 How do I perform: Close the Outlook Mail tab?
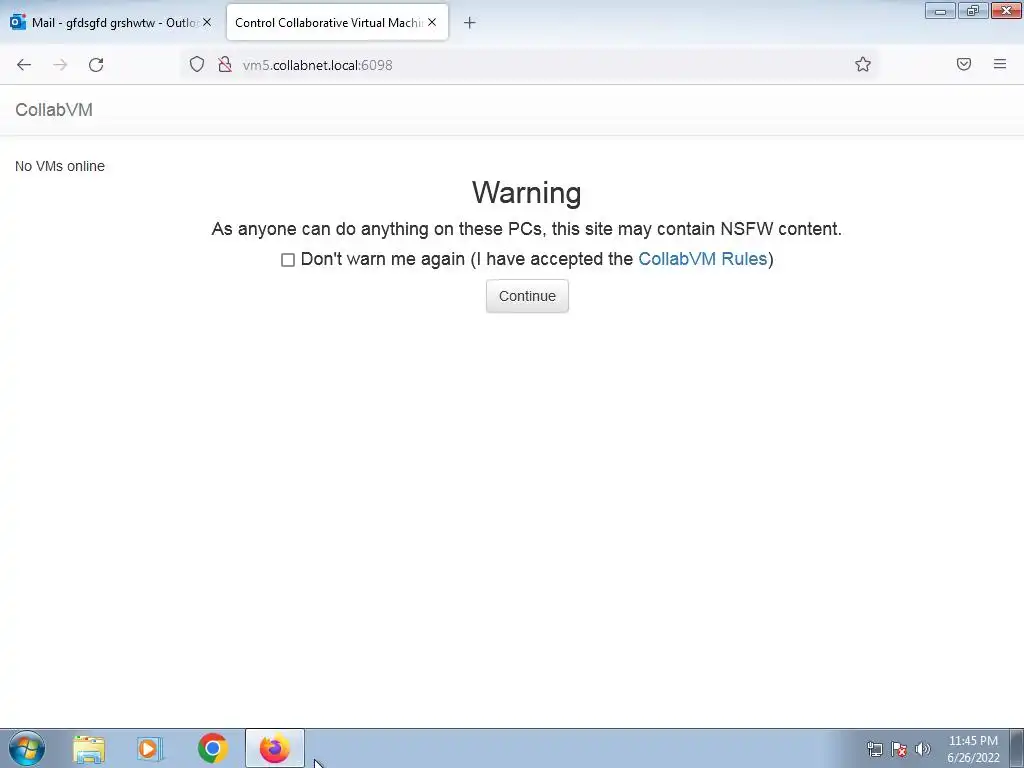click(206, 22)
